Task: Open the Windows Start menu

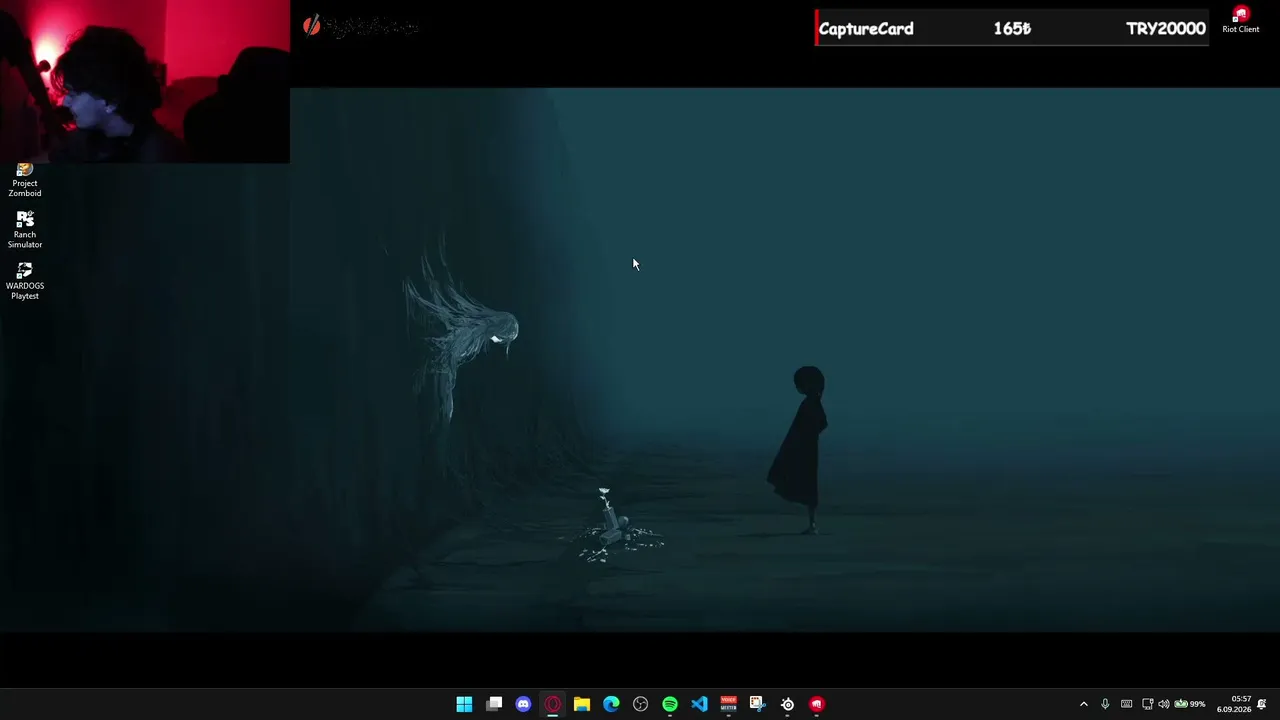Action: click(x=464, y=704)
